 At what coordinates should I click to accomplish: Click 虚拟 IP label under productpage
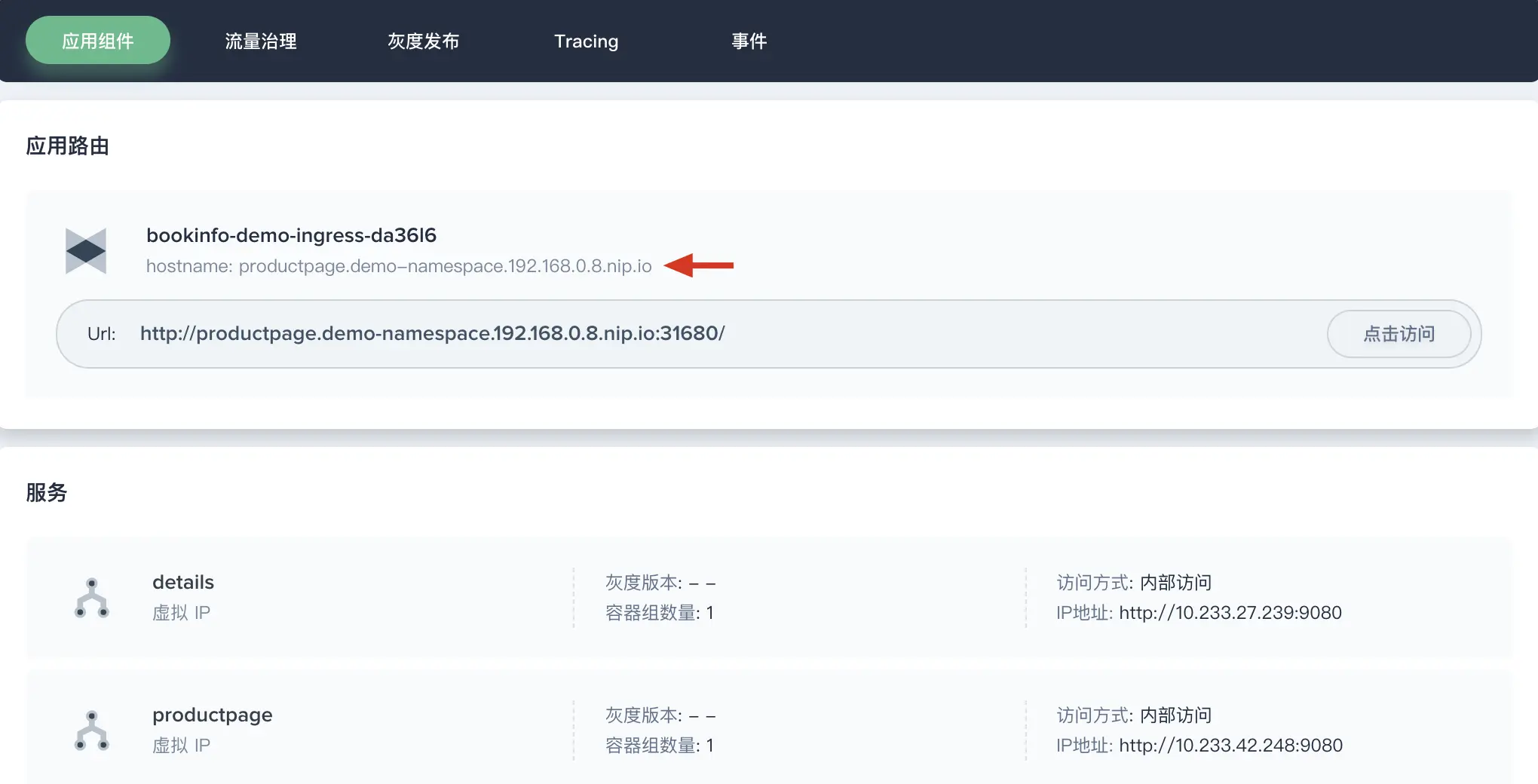pyautogui.click(x=181, y=746)
